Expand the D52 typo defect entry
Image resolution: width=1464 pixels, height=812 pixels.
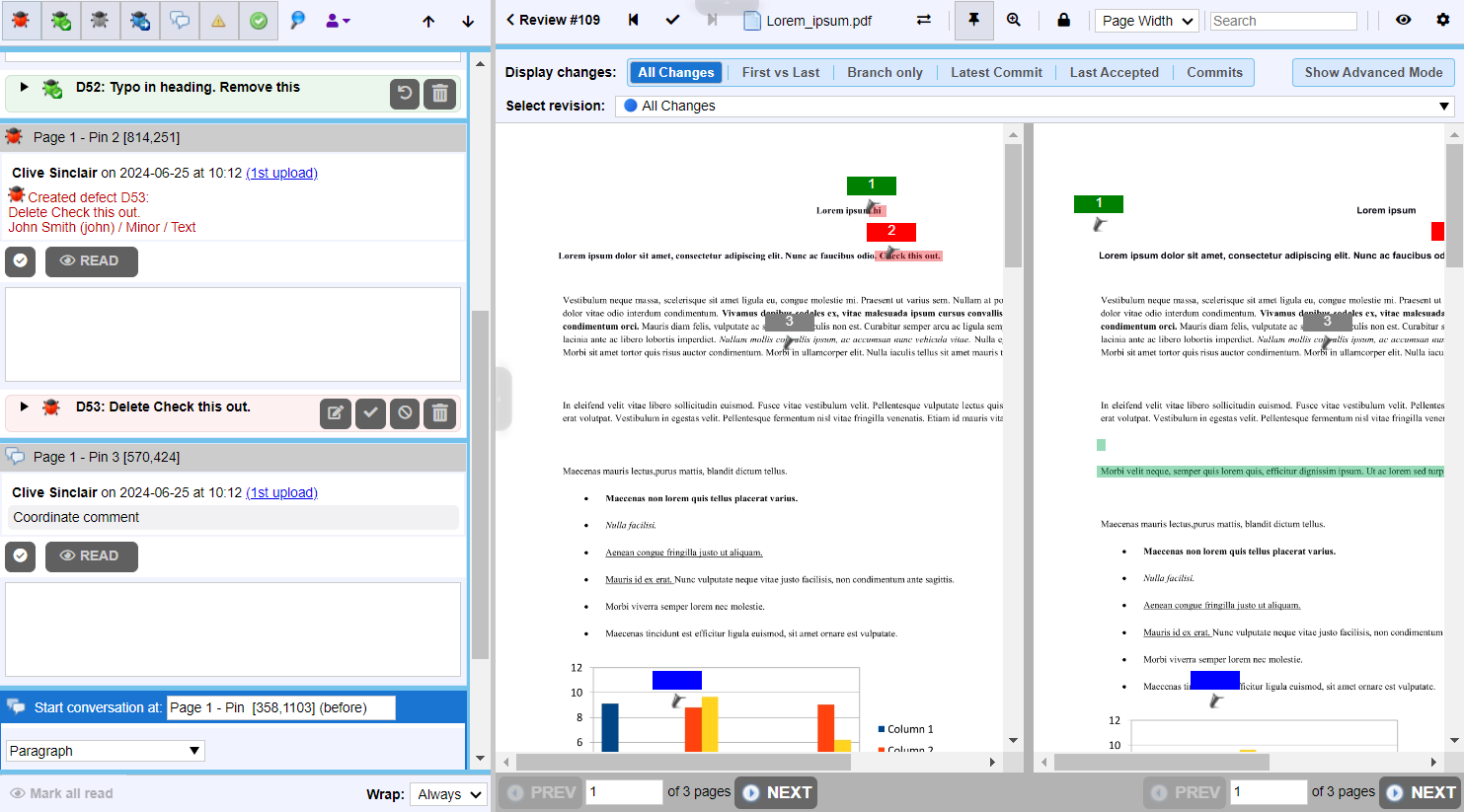point(25,87)
